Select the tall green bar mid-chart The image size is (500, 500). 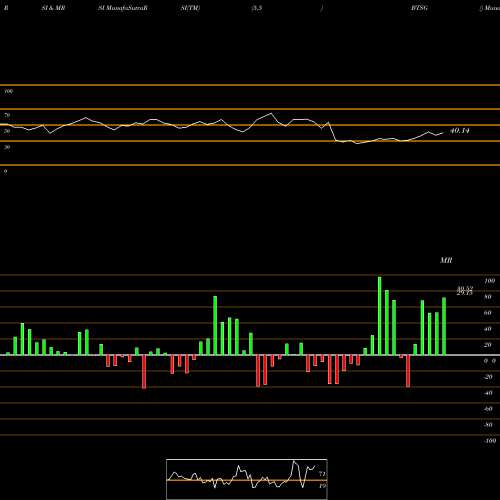click(215, 325)
